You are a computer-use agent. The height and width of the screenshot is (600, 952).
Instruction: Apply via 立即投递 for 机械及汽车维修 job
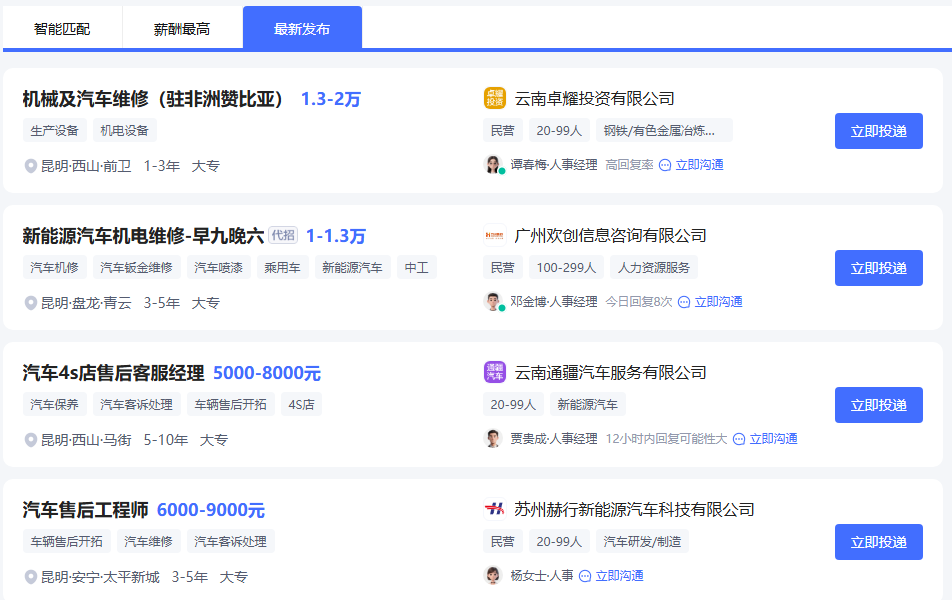pos(878,131)
